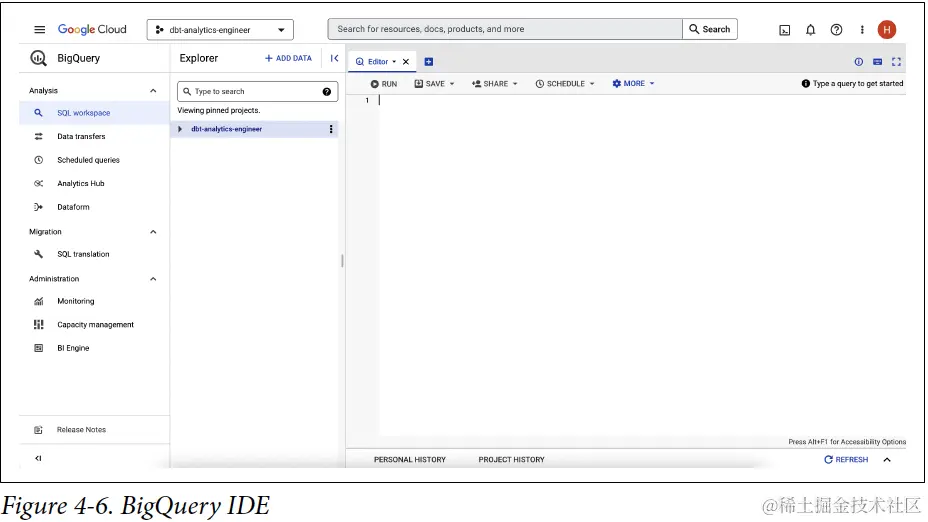Click the Explorer search help icon
The width and height of the screenshot is (928, 522).
point(327,92)
